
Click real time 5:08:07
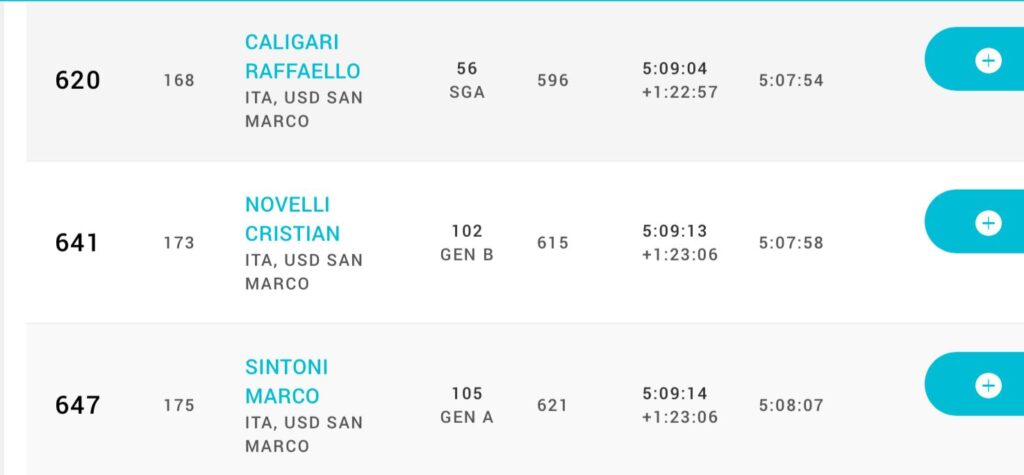[791, 405]
